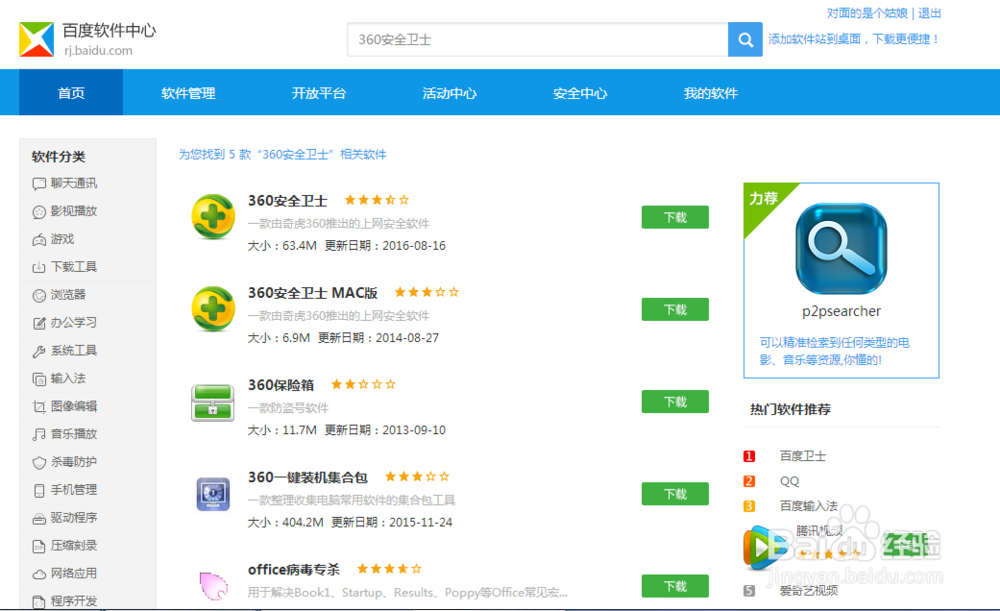Select the 杀毒防护 shield icon
Viewport: 1000px width, 611px height.
point(39,462)
